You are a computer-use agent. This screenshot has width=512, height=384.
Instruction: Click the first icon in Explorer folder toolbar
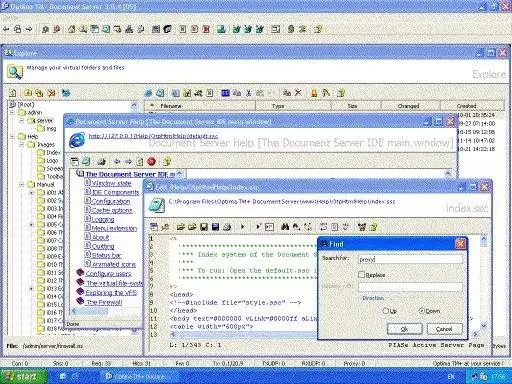click(x=13, y=93)
